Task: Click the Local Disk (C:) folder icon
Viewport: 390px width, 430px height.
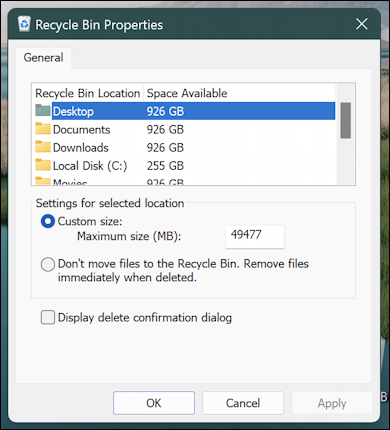Action: click(43, 165)
